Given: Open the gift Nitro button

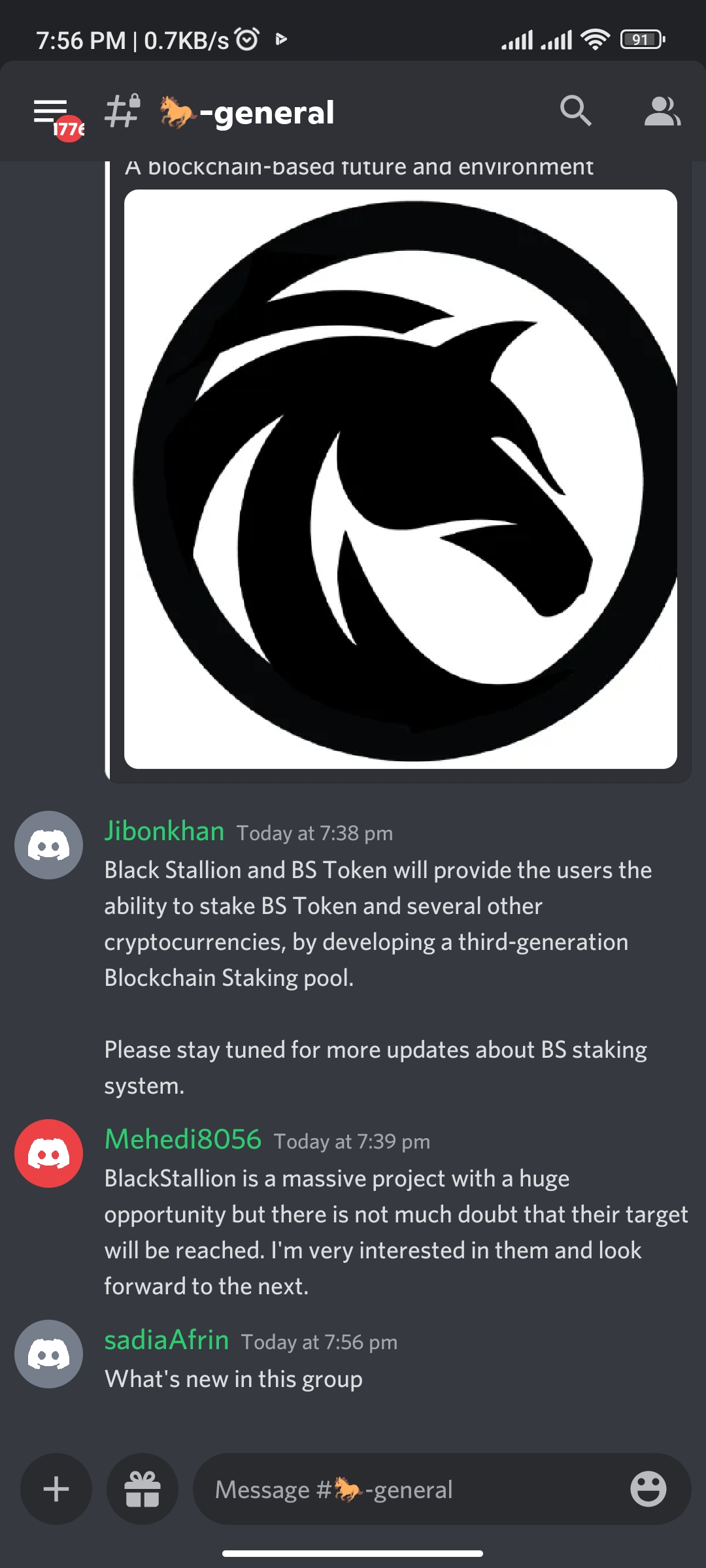Looking at the screenshot, I should tap(143, 1489).
